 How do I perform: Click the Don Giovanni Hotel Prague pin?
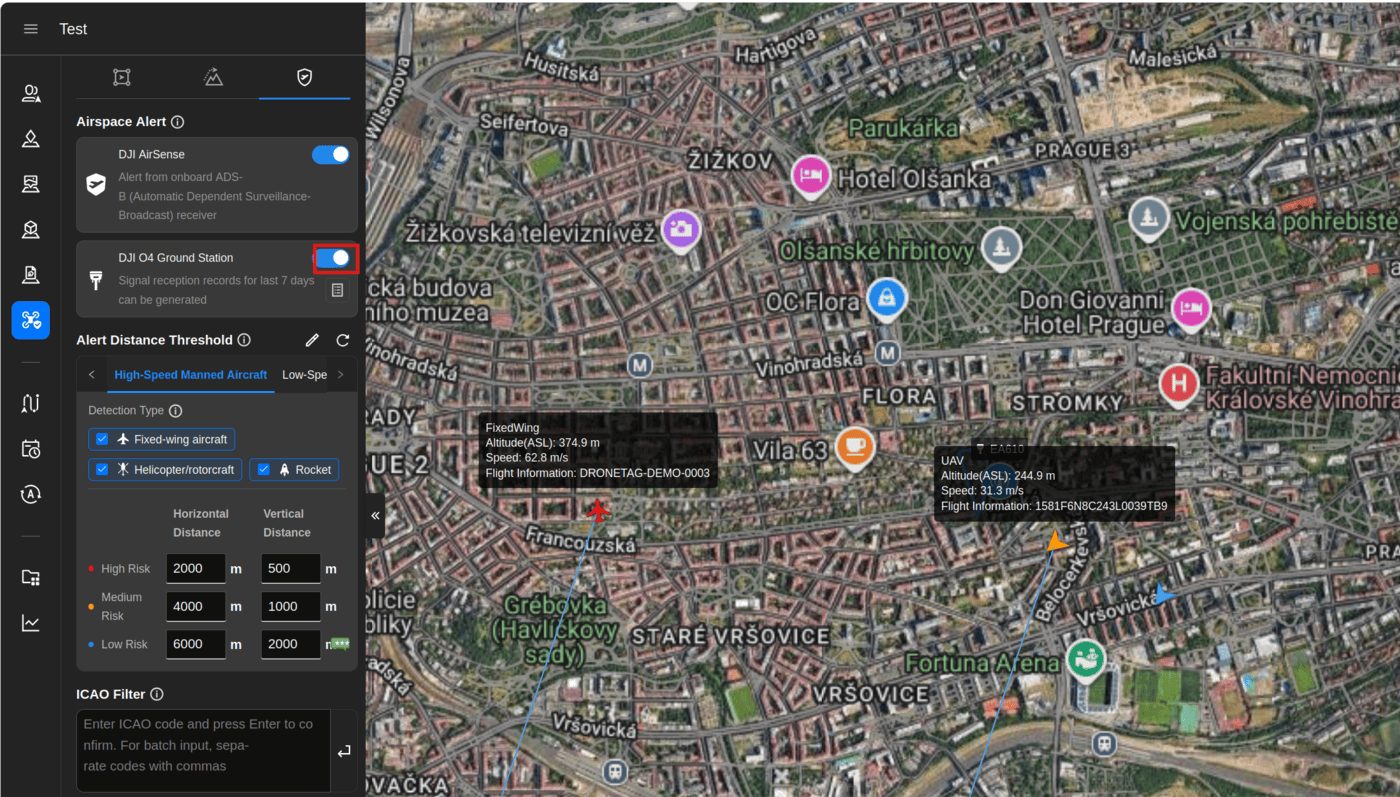(1191, 309)
